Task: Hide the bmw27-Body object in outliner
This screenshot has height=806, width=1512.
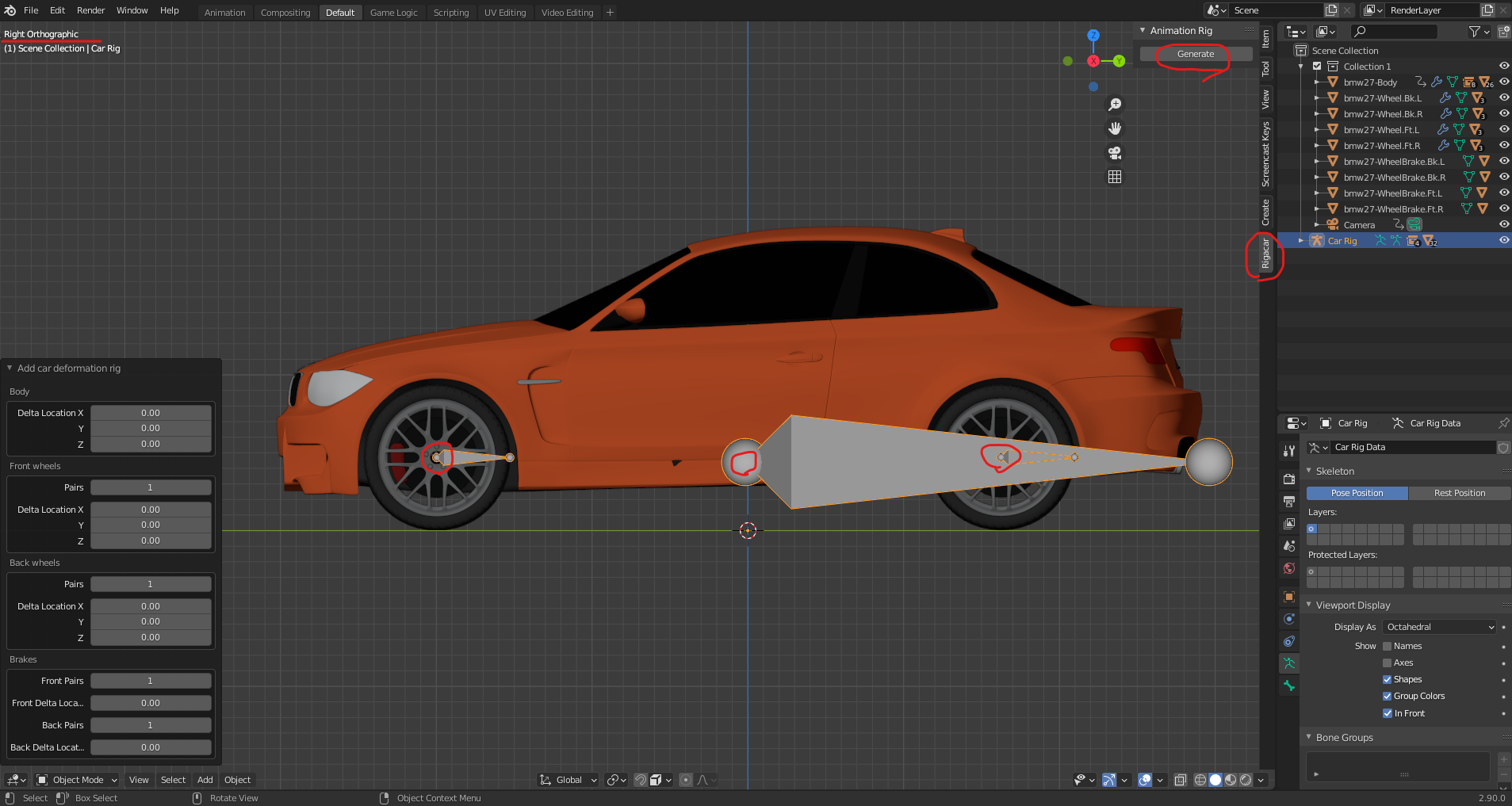Action: click(x=1503, y=82)
